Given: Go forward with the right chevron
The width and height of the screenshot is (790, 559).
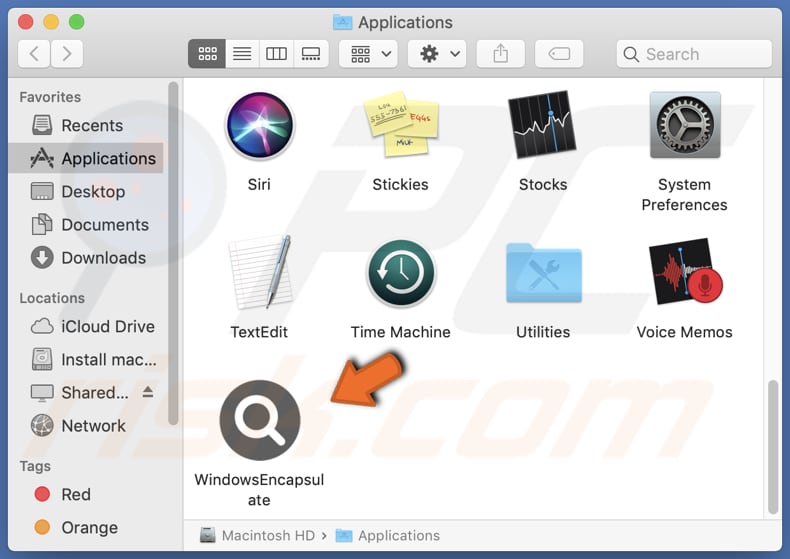Looking at the screenshot, I should pyautogui.click(x=67, y=53).
